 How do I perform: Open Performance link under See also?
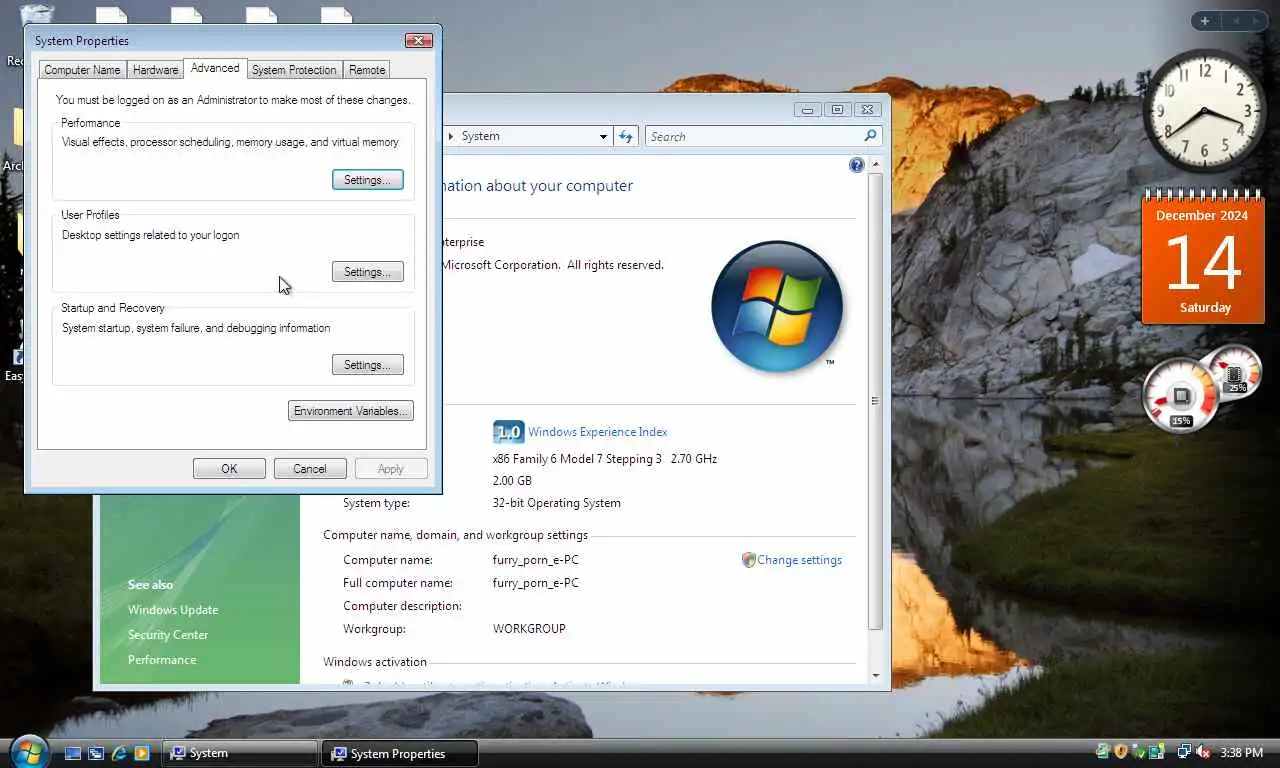click(162, 660)
